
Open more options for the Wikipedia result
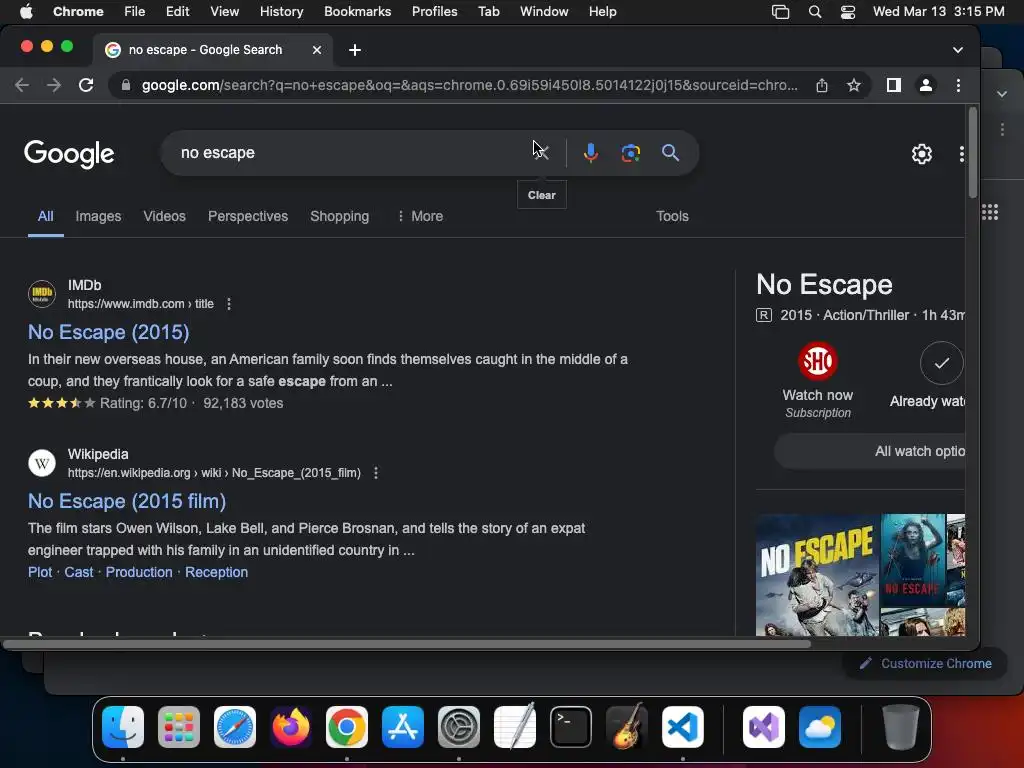point(376,473)
